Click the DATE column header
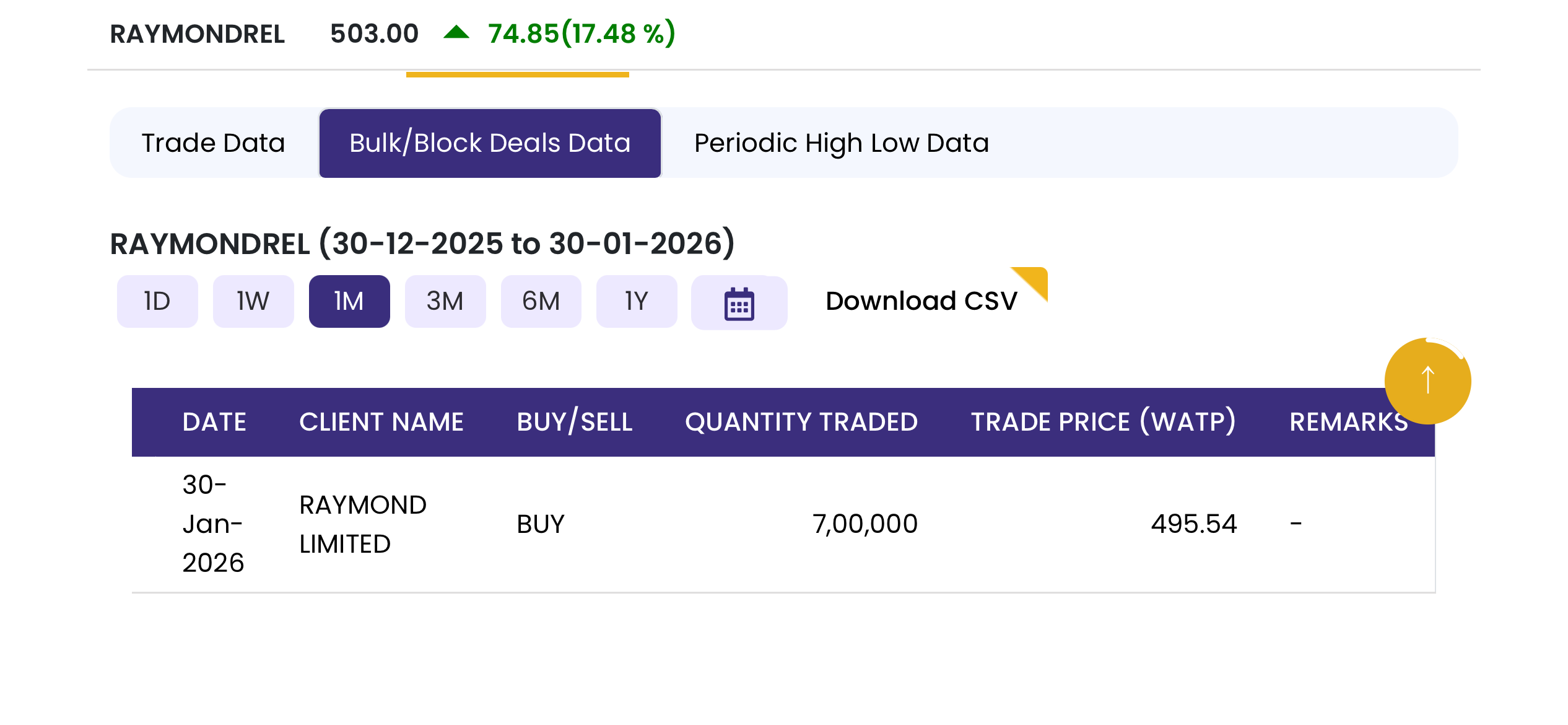This screenshot has height=725, width=1568. (214, 422)
